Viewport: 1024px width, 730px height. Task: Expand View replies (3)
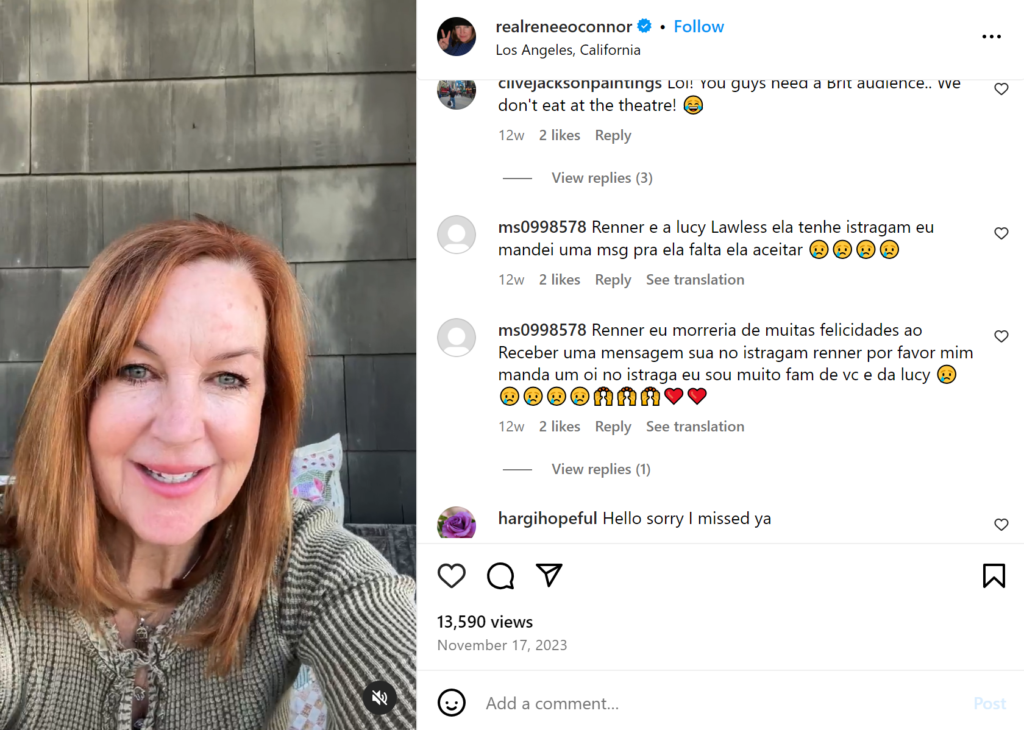tap(601, 178)
